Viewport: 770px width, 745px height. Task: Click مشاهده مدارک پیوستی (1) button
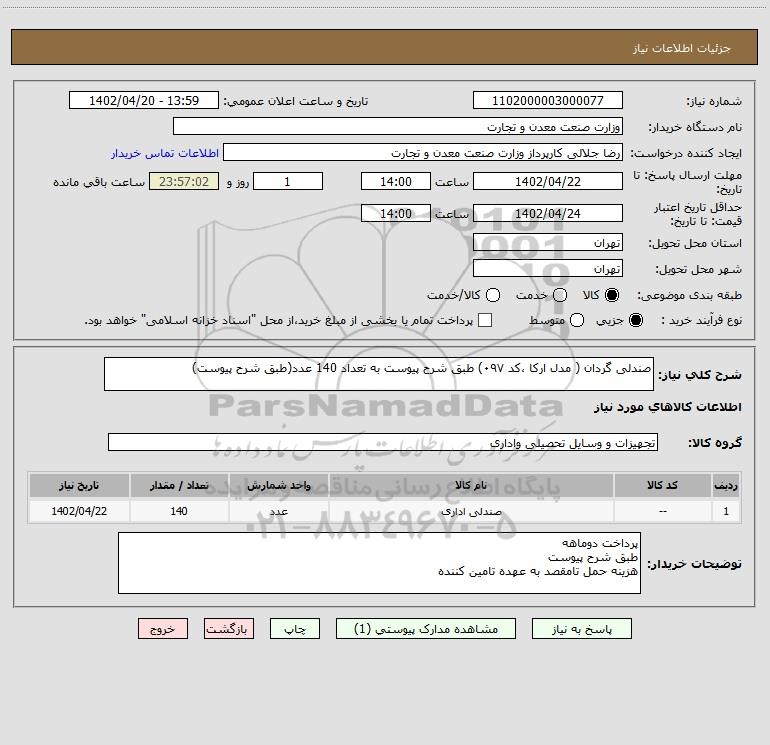[426, 629]
